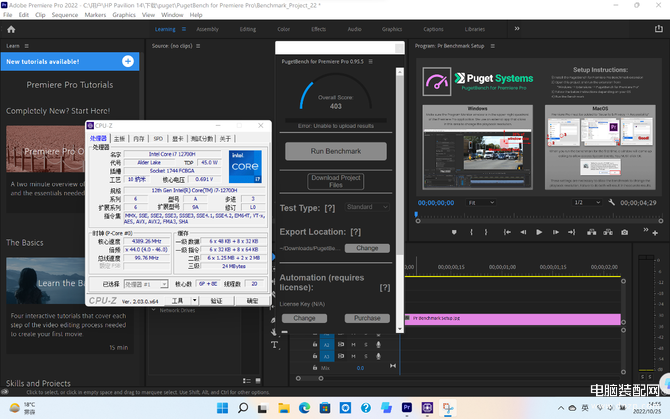Toggle lock on the Mix track
Viewport: 670px width, 419px height.
(x=315, y=368)
